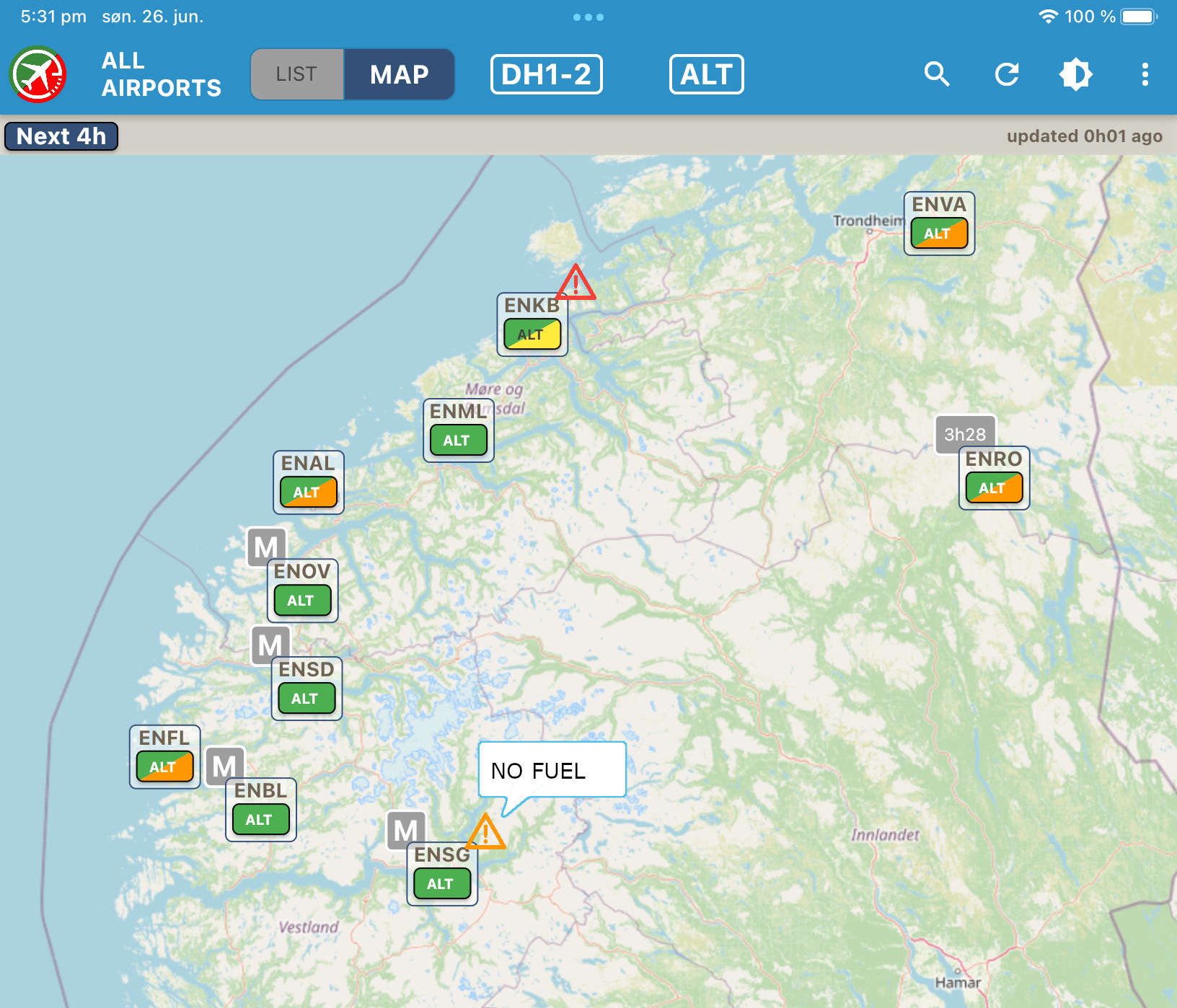1177x1008 pixels.
Task: Open the three-dot overflow menu
Action: pyautogui.click(x=1145, y=74)
